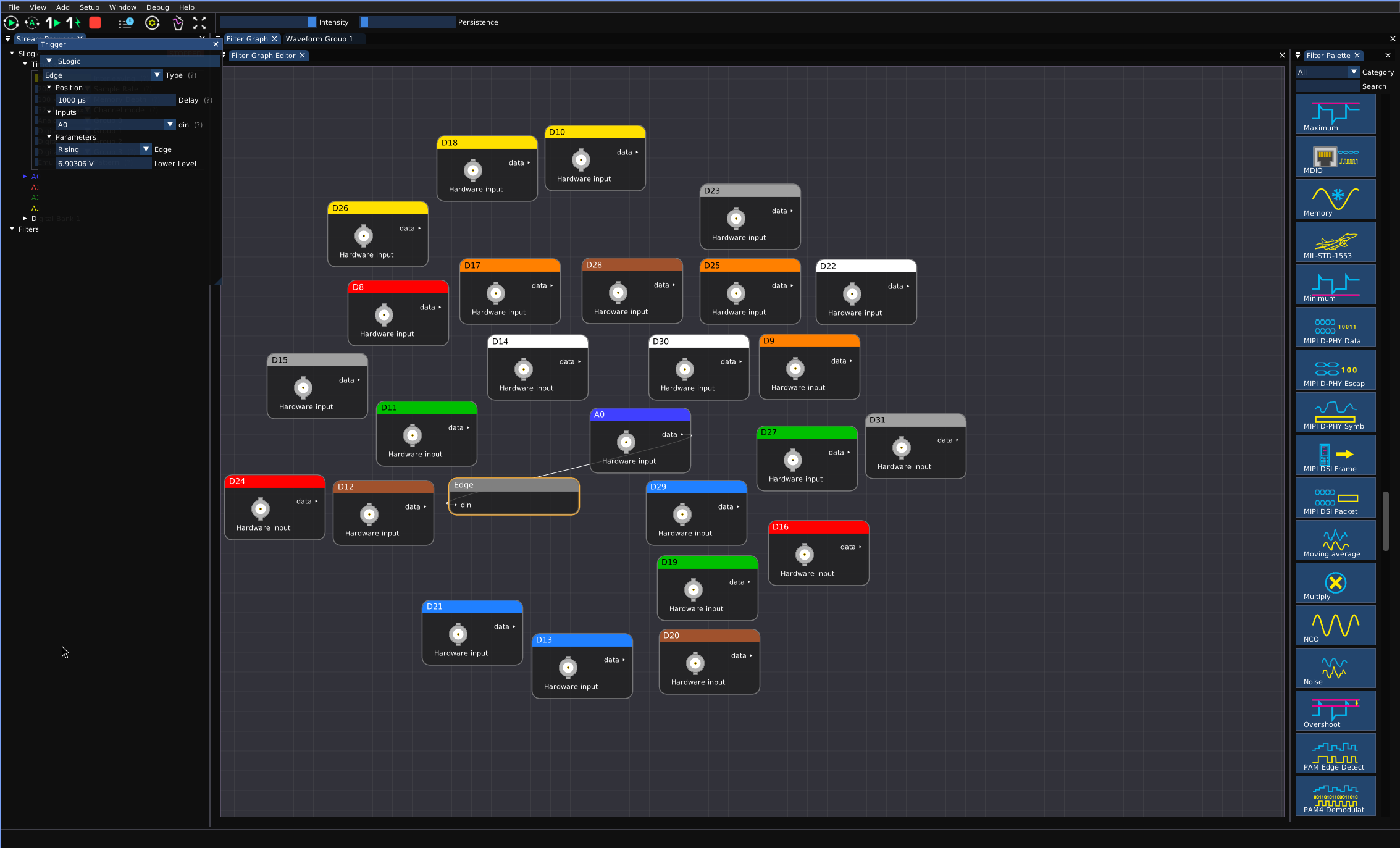
Task: Adjust the Persistence slider
Action: pyautogui.click(x=408, y=22)
